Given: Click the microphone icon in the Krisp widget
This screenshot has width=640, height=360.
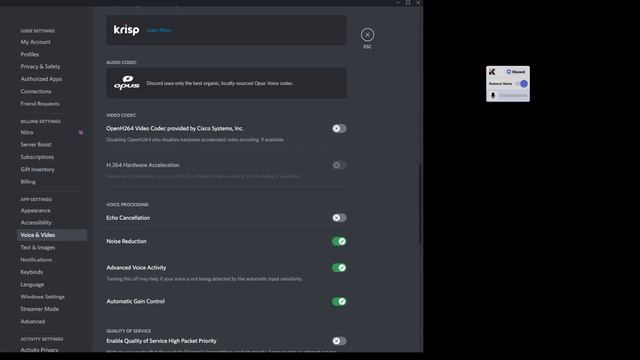Looking at the screenshot, I should click(x=493, y=95).
